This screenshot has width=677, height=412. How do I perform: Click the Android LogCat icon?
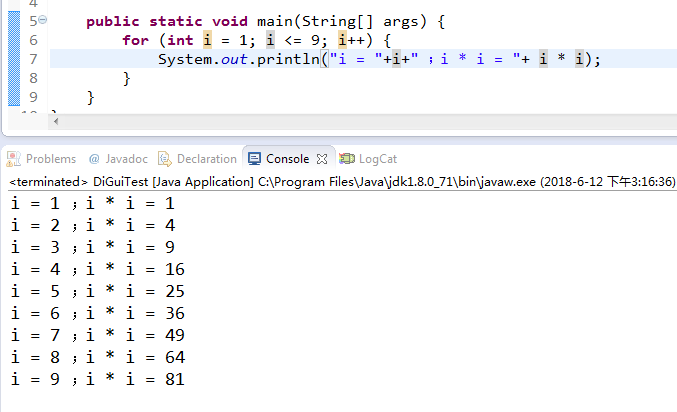coord(347,159)
